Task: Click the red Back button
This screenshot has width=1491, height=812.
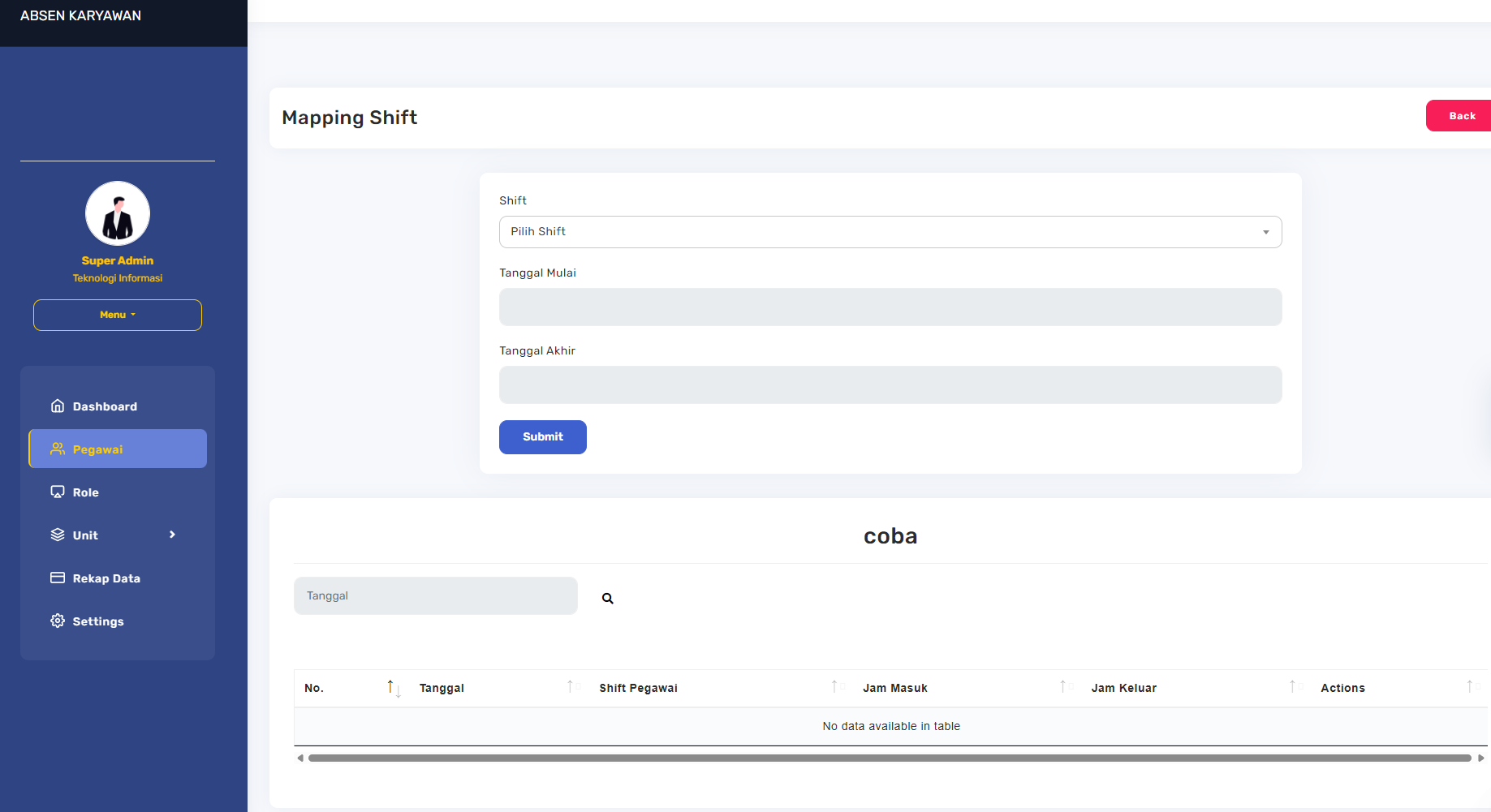Action: pos(1461,116)
